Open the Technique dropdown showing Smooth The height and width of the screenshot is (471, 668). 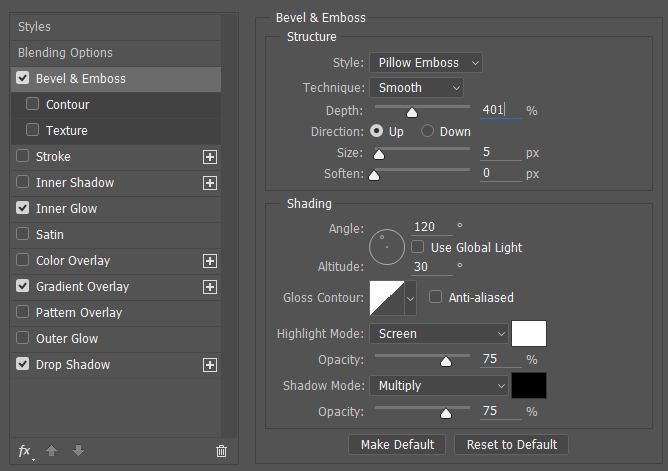click(416, 88)
